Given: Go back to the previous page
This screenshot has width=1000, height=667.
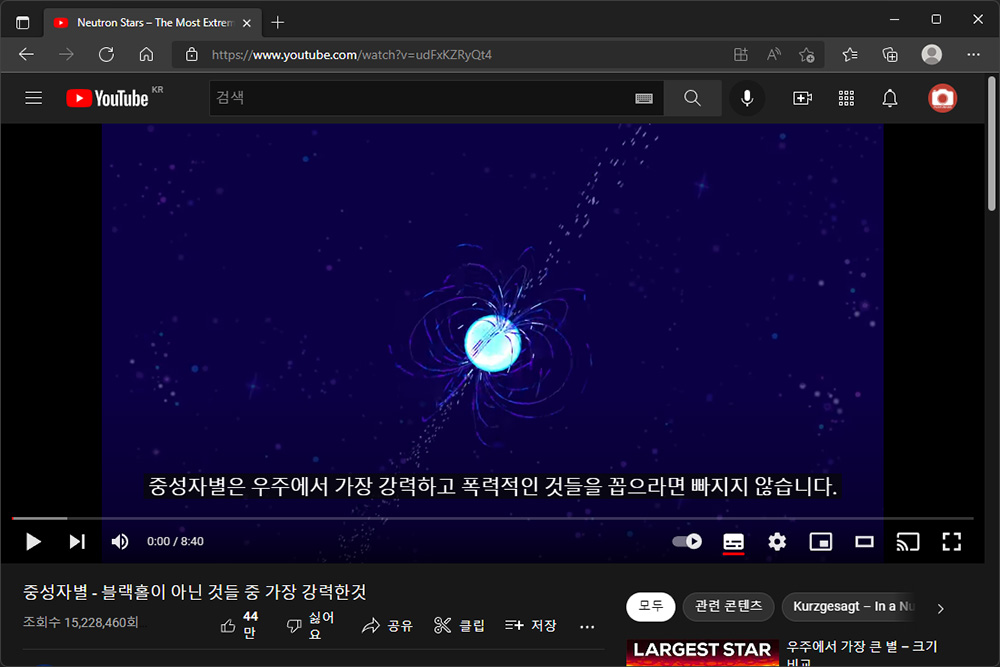Looking at the screenshot, I should point(27,55).
